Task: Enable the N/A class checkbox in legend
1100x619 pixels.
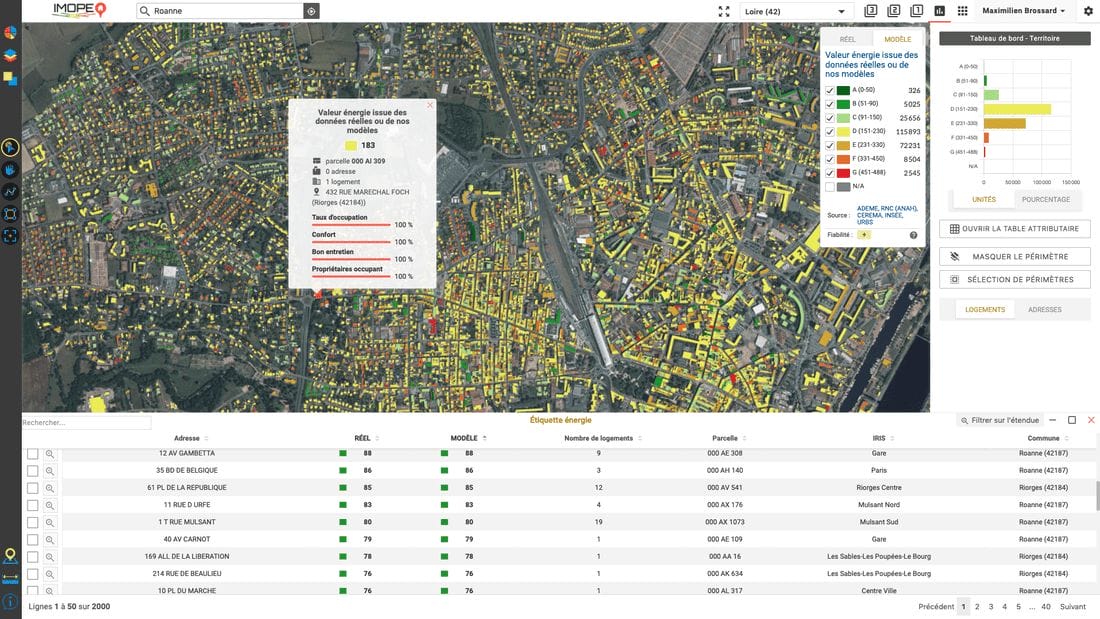Action: (x=830, y=186)
